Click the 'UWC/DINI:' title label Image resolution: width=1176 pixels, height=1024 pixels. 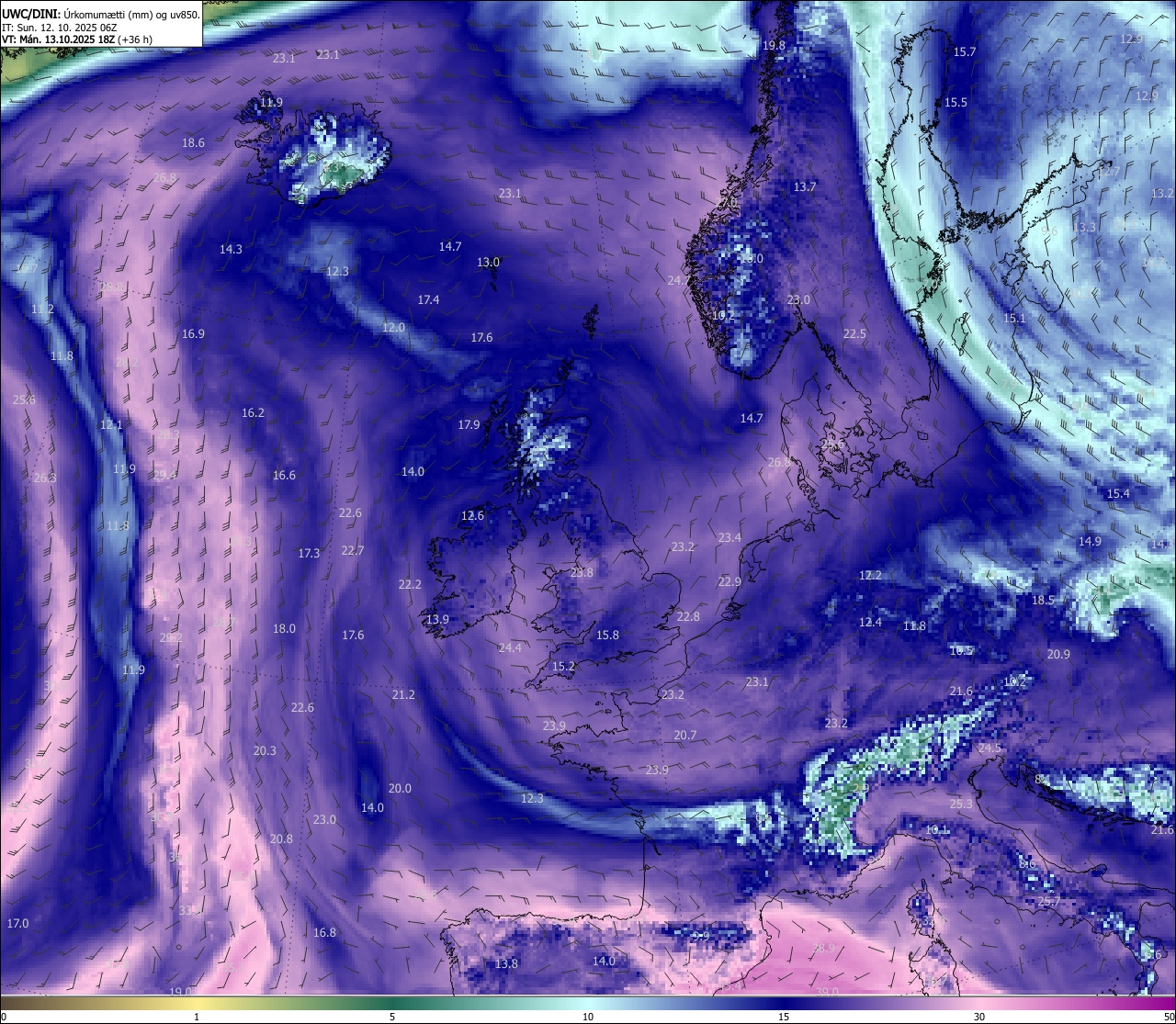coord(30,14)
